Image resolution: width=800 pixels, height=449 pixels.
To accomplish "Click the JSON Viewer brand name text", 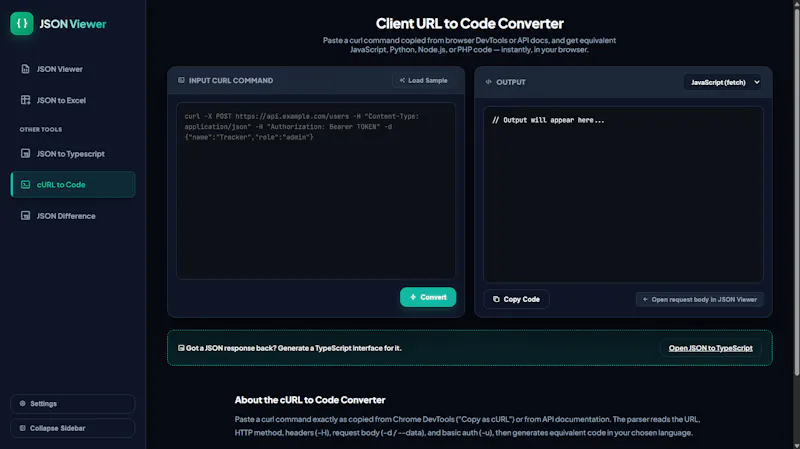I will (x=73, y=24).
